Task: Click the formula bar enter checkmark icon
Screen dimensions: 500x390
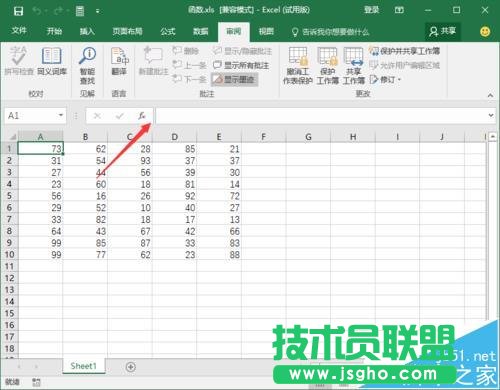Action: 119,116
